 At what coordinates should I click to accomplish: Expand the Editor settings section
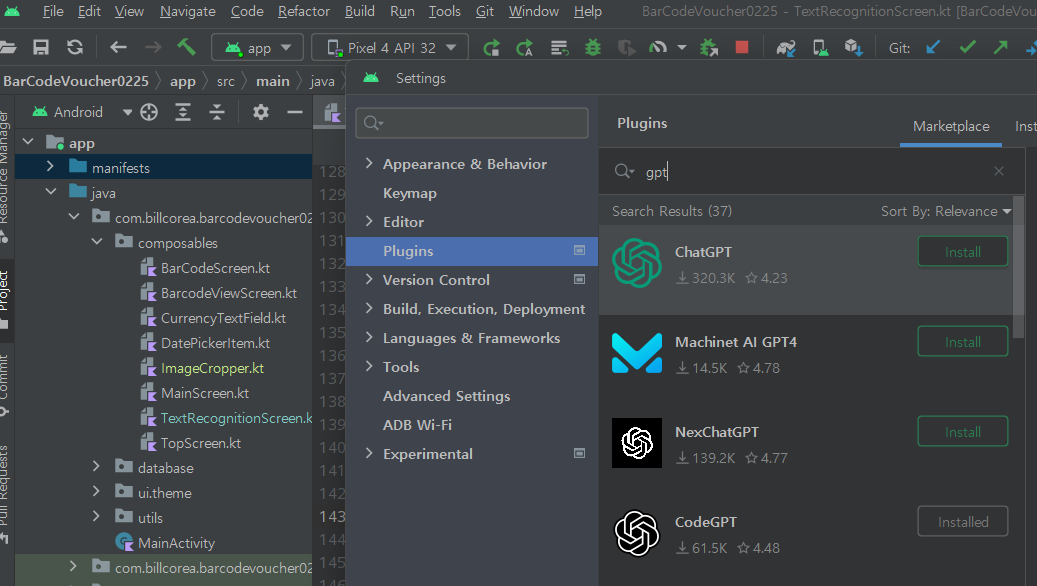pyautogui.click(x=369, y=222)
